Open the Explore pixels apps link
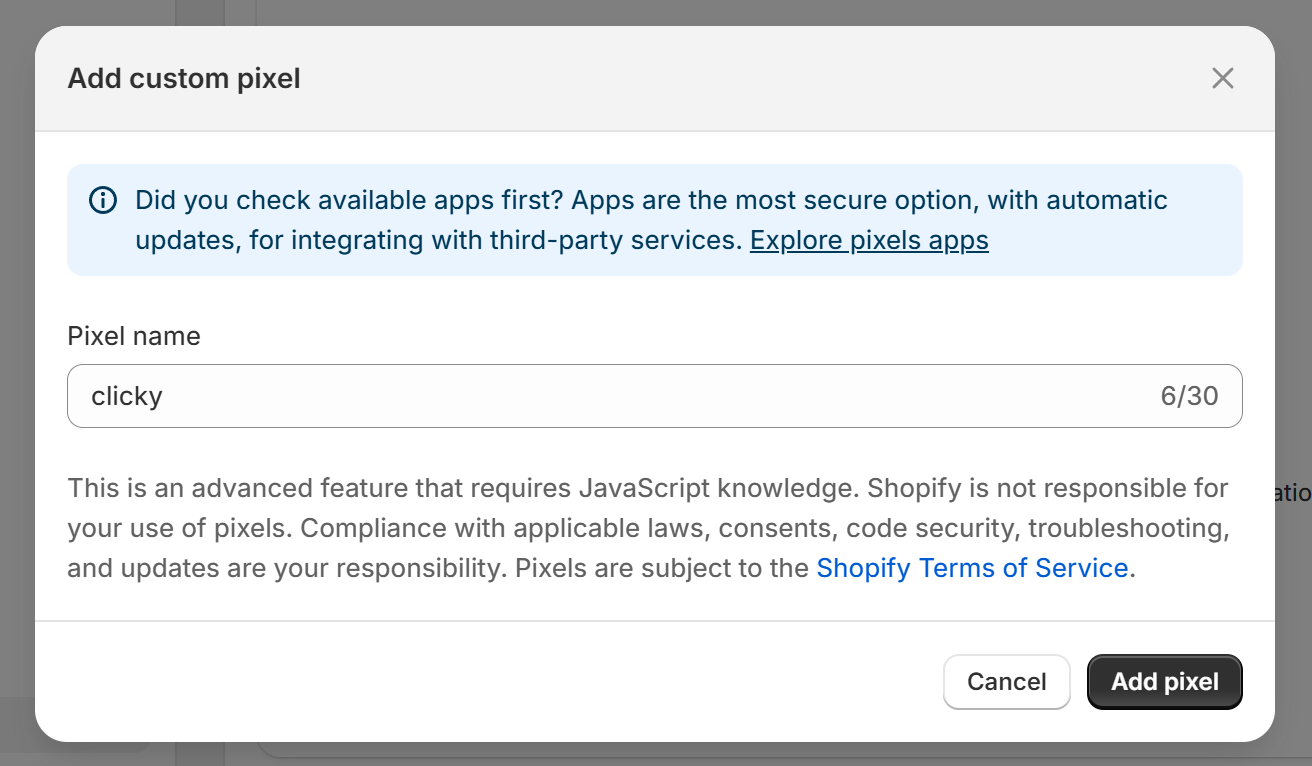 click(x=868, y=240)
